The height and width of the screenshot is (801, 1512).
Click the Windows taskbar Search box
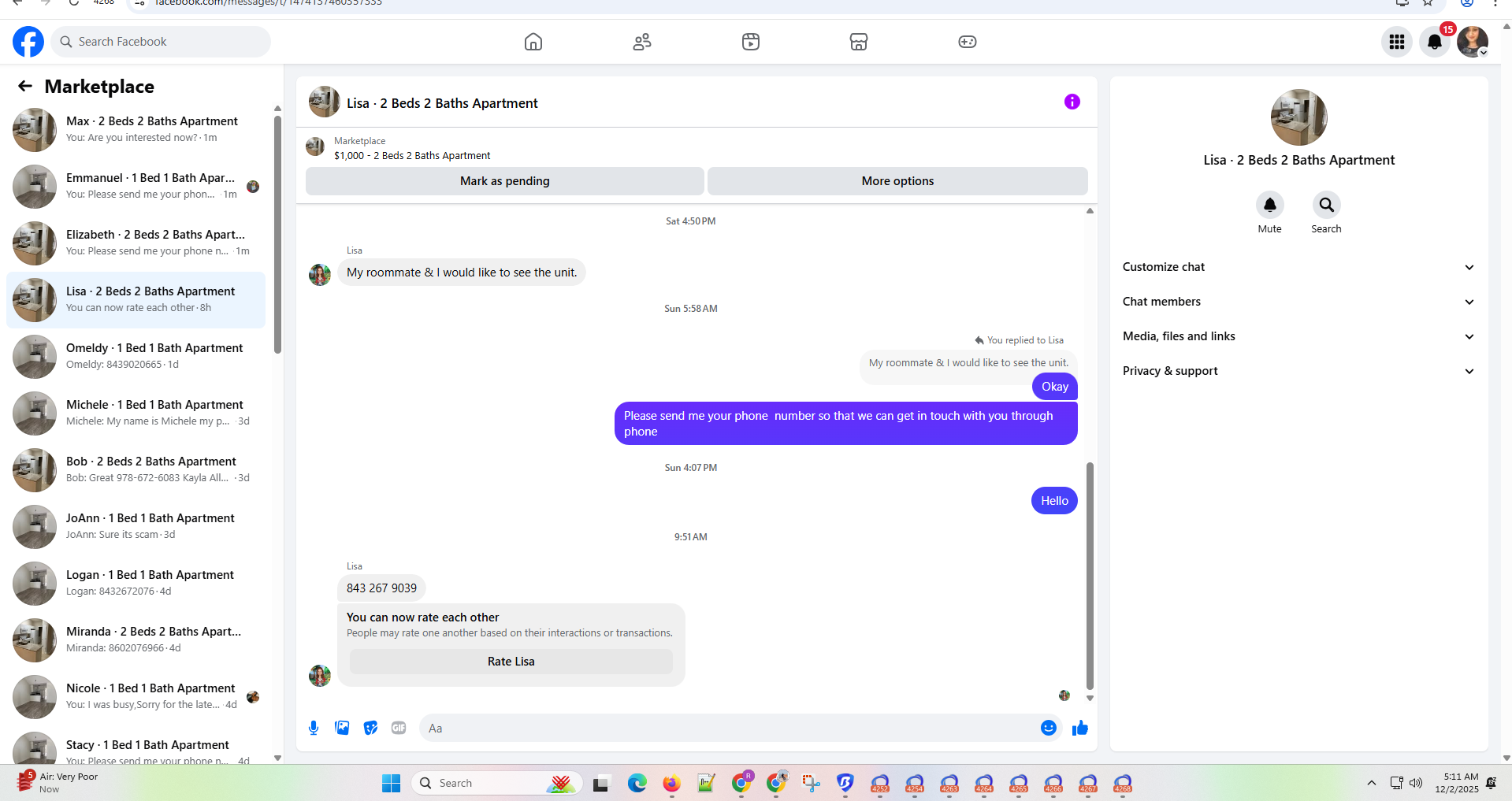[x=497, y=783]
